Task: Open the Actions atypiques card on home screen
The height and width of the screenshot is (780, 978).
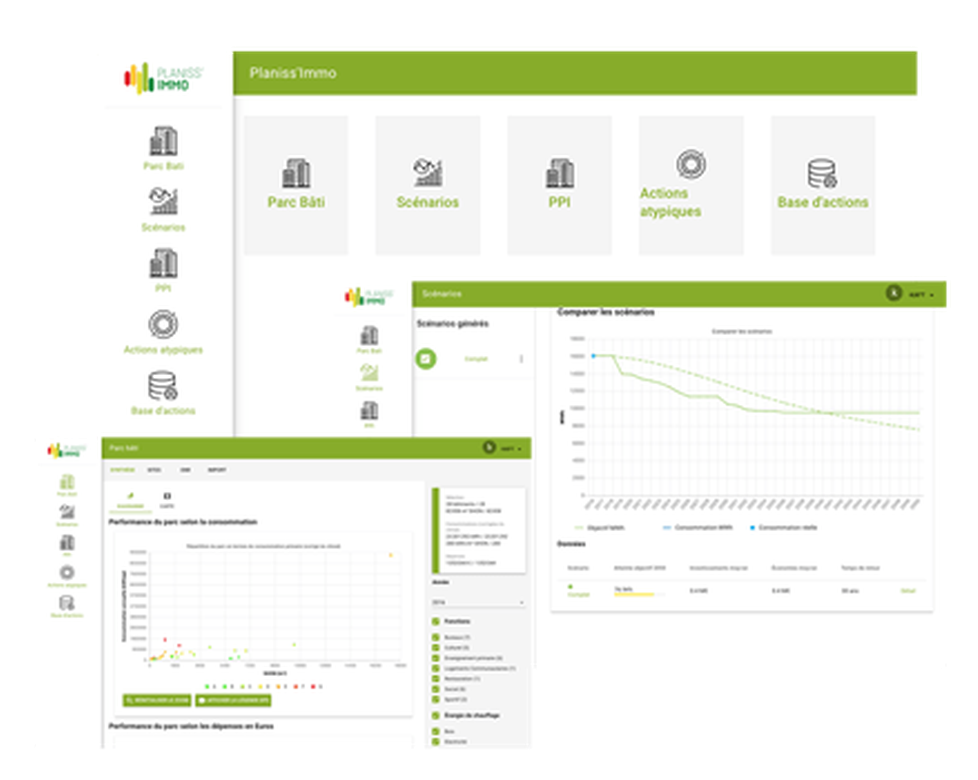Action: tap(691, 185)
